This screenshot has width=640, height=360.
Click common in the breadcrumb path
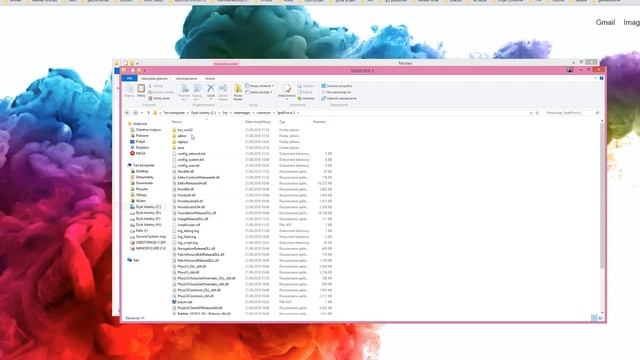[264, 113]
